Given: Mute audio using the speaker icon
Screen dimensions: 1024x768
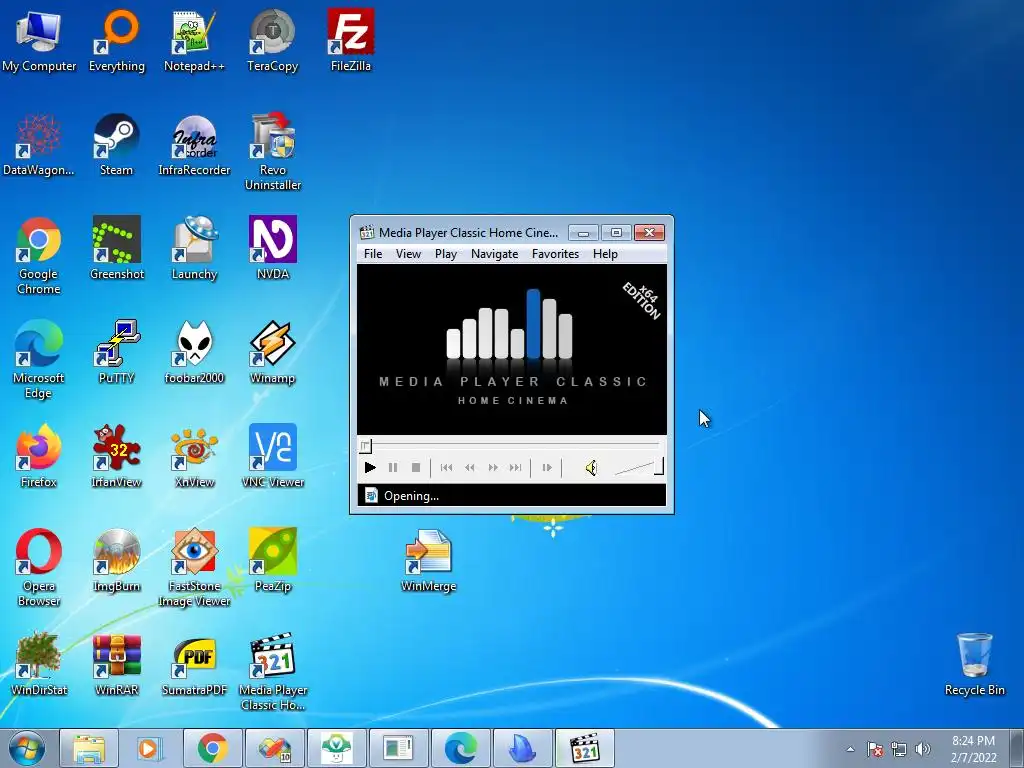Looking at the screenshot, I should pos(591,468).
